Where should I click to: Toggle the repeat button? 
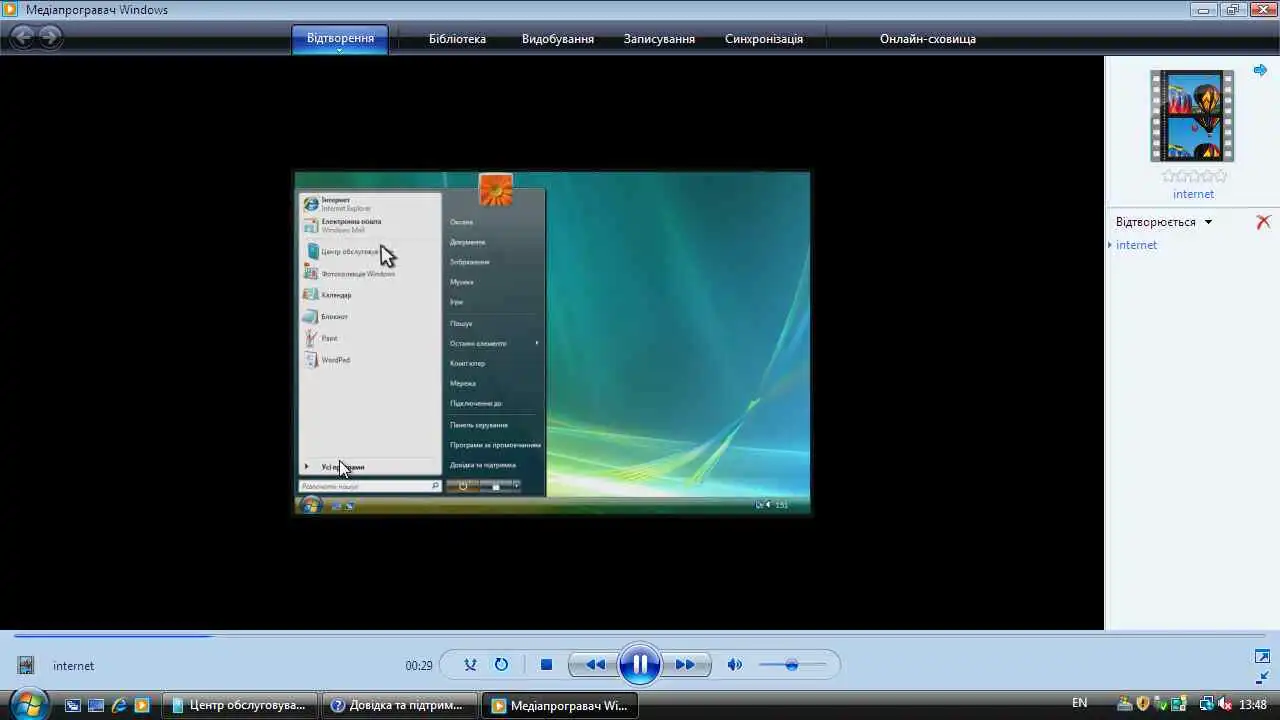(501, 665)
